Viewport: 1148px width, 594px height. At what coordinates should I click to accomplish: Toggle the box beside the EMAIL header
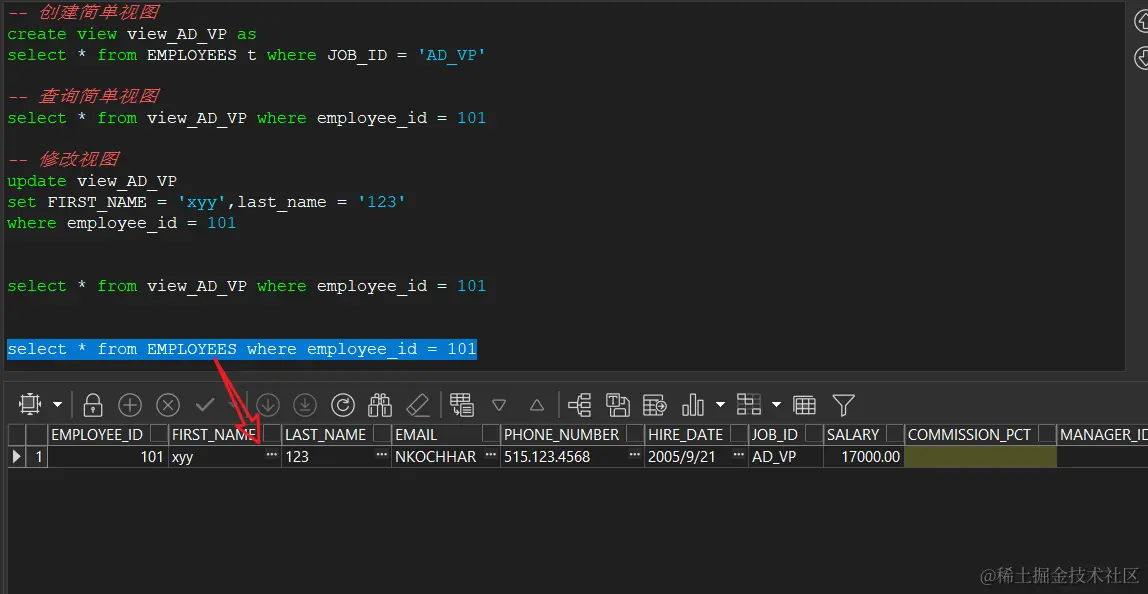click(x=491, y=434)
